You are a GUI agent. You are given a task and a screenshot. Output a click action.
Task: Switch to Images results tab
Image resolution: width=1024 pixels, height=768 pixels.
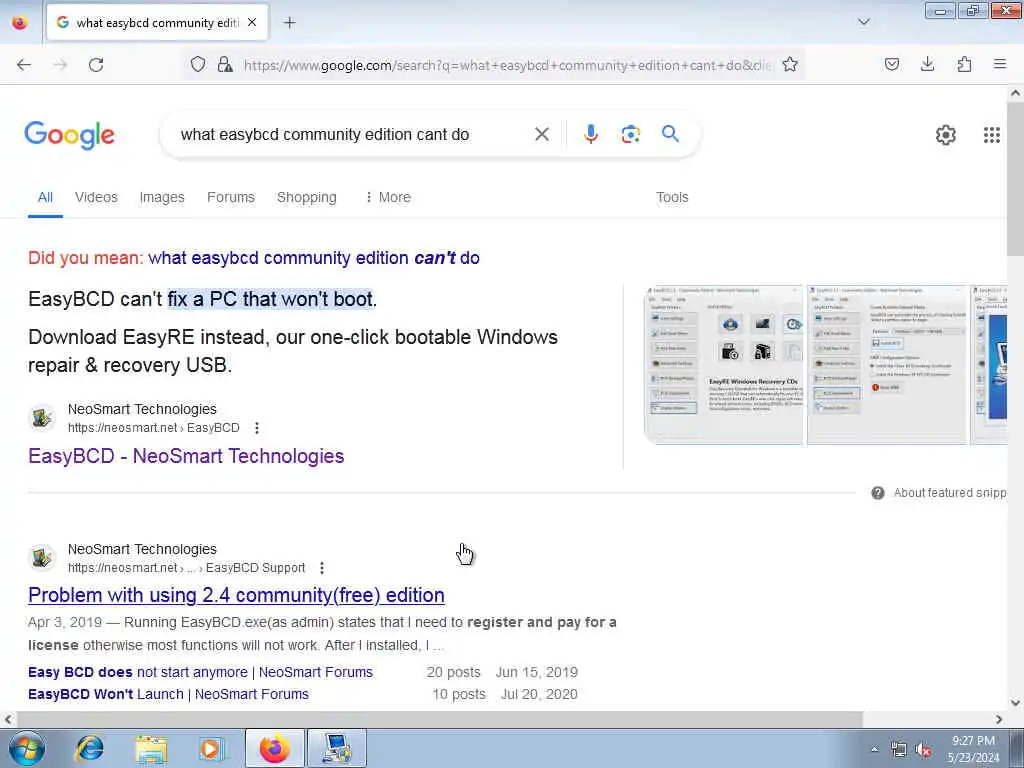click(162, 197)
